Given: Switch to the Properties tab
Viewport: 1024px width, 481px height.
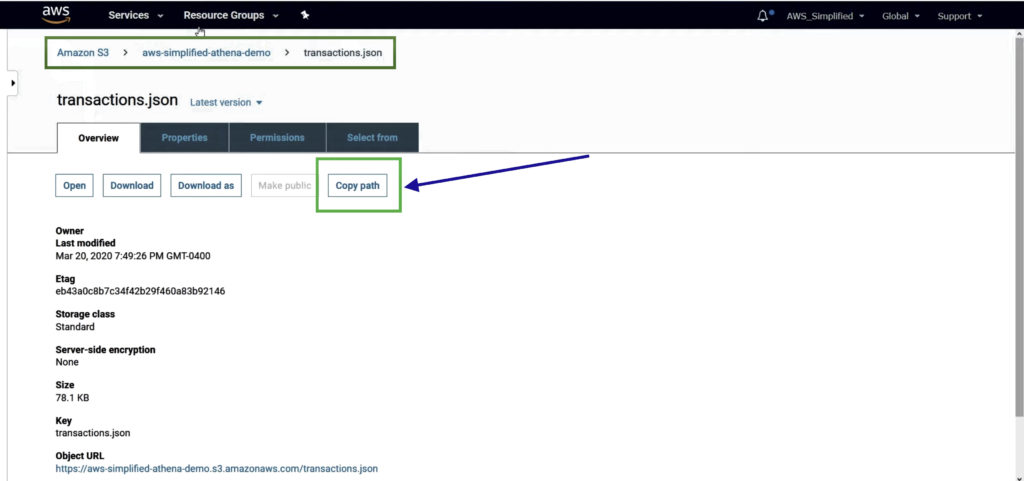Looking at the screenshot, I should [x=184, y=138].
